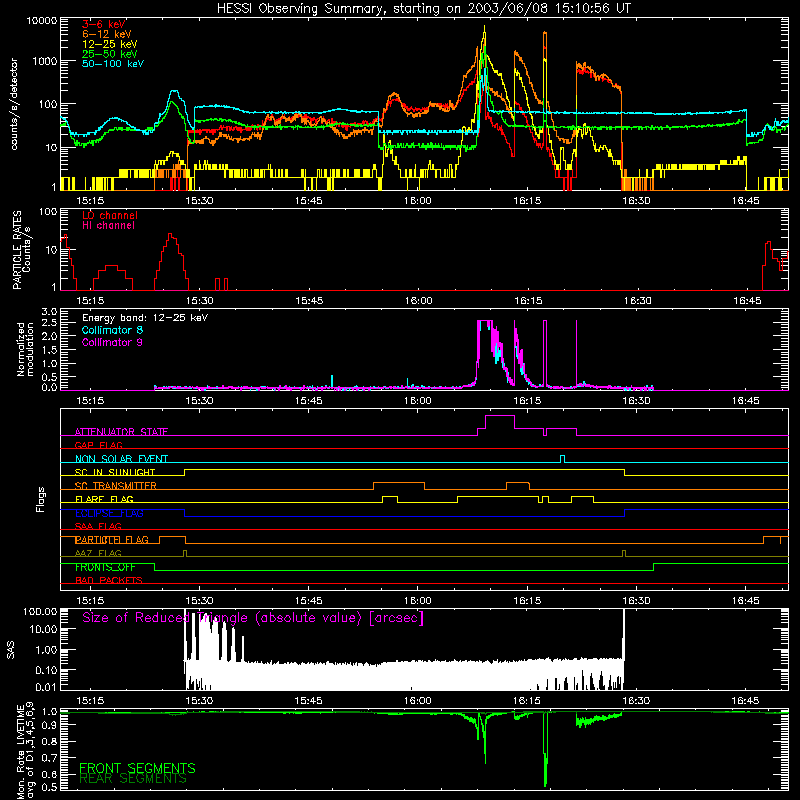Click '15:45' time label under modulation plot

(309, 401)
